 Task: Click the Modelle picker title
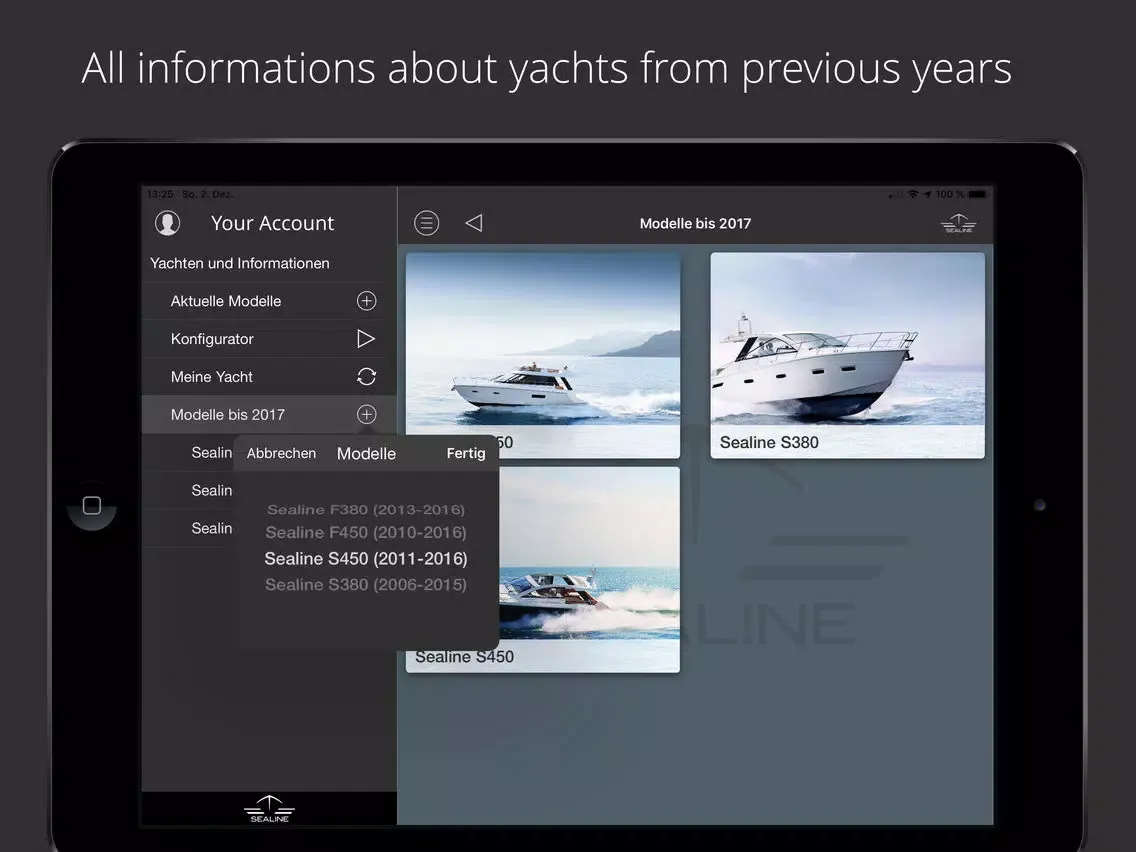(367, 454)
